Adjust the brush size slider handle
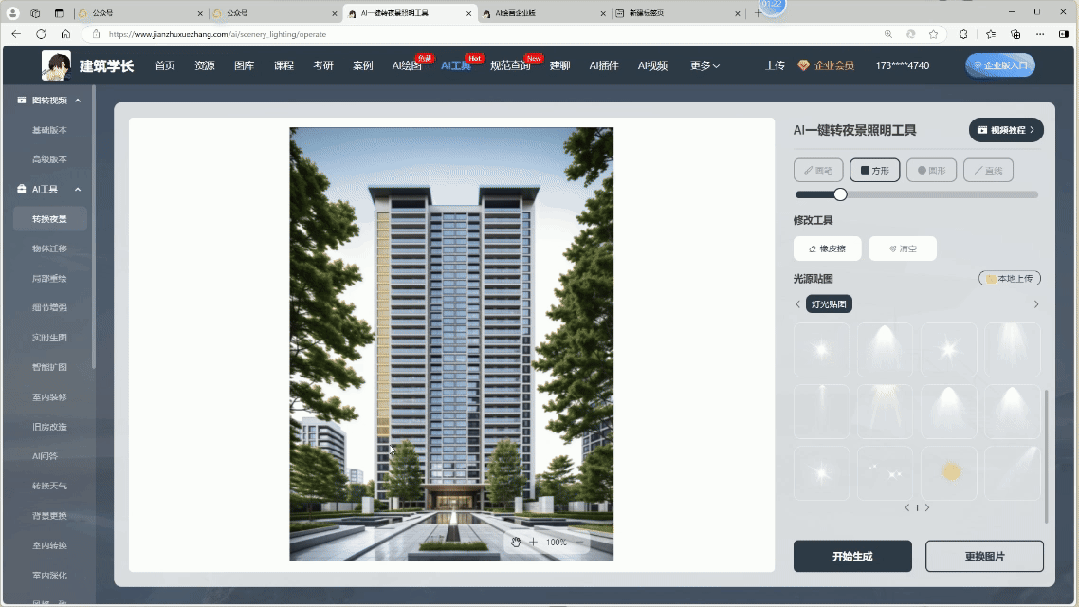Viewport: 1079px width, 607px height. pyautogui.click(x=840, y=195)
